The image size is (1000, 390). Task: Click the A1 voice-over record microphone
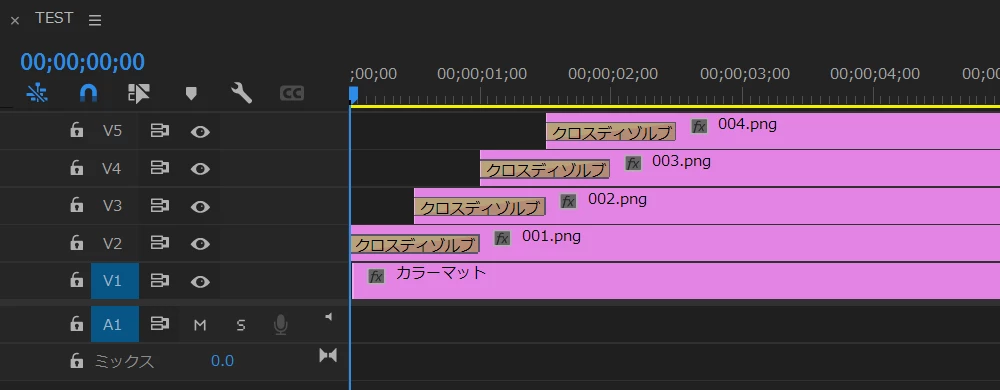pos(280,325)
